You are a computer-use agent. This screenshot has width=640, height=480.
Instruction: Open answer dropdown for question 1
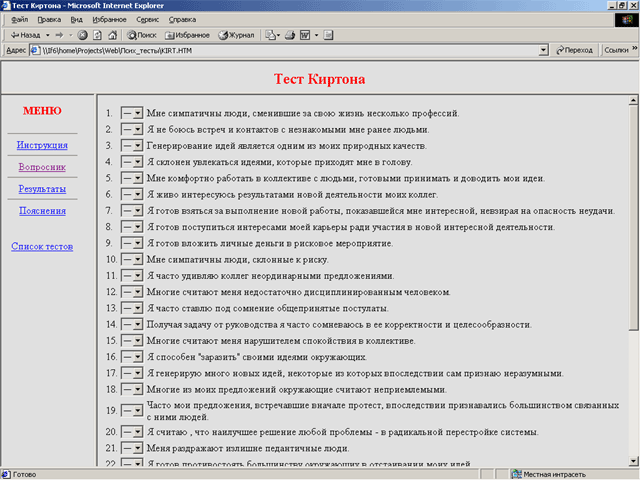click(x=131, y=113)
